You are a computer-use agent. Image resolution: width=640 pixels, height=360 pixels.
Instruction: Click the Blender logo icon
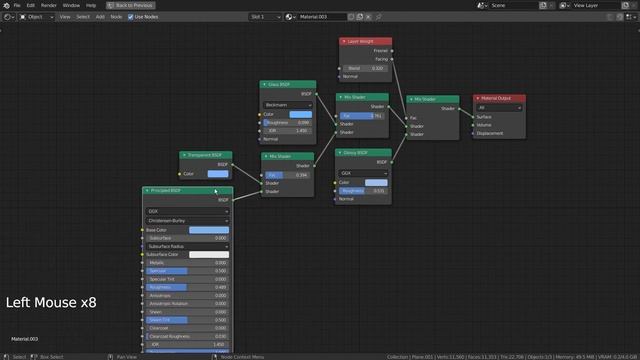coord(6,5)
